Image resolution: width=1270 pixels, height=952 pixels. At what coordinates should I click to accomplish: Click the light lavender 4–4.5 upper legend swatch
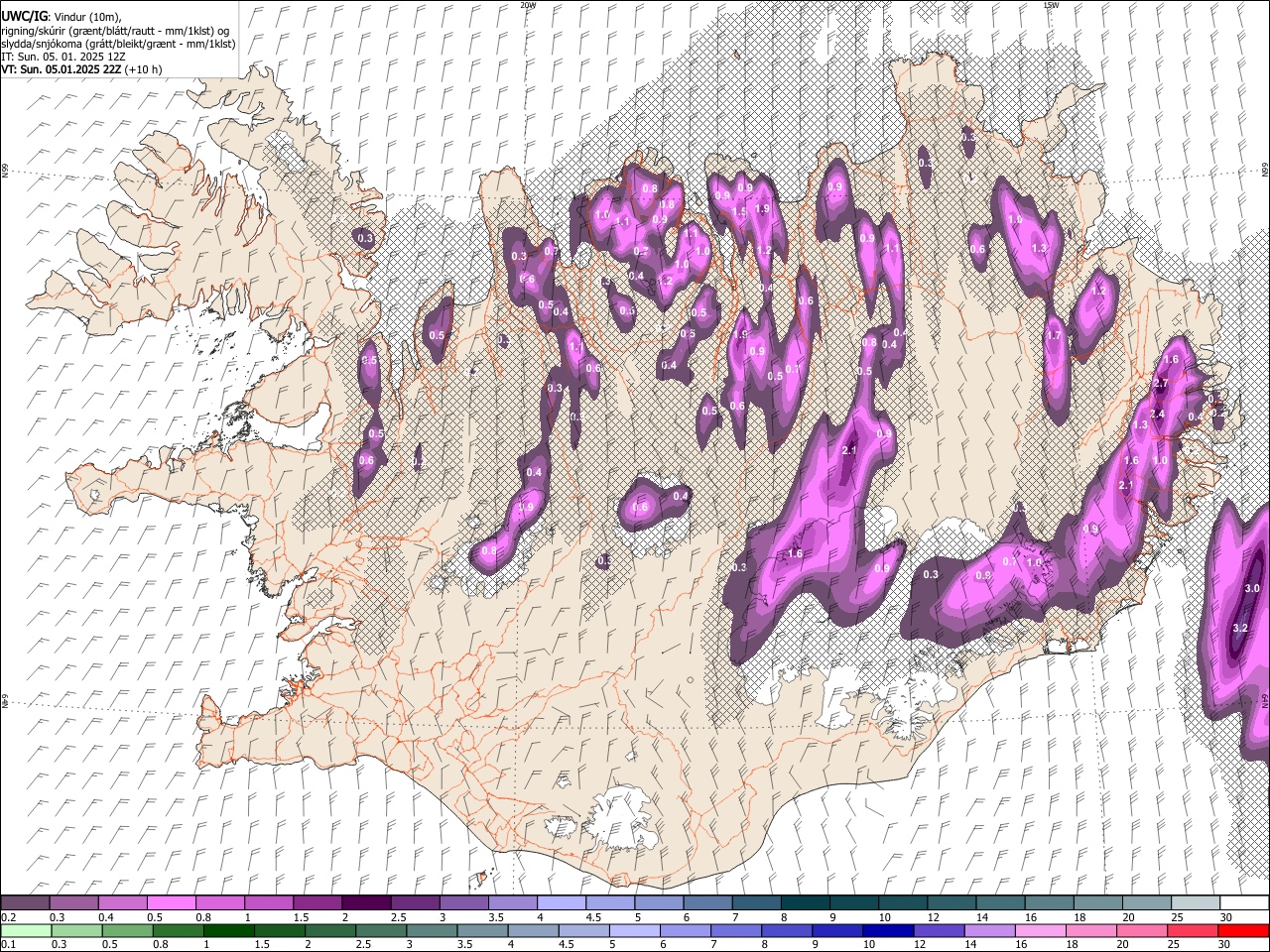561,902
